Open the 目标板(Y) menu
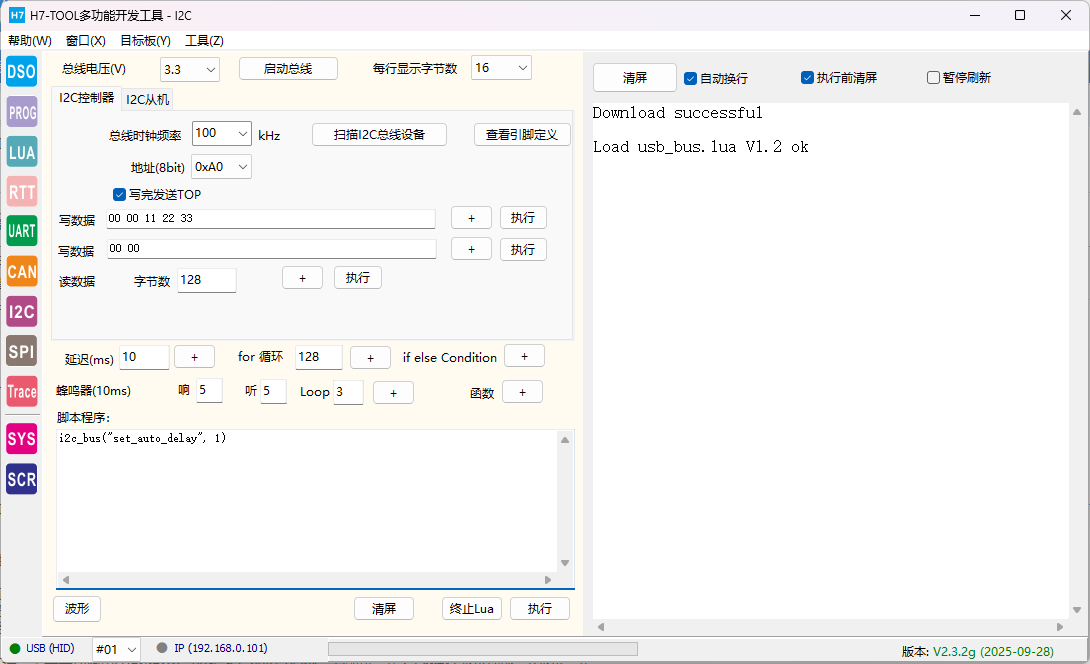The height and width of the screenshot is (664, 1090). point(145,41)
